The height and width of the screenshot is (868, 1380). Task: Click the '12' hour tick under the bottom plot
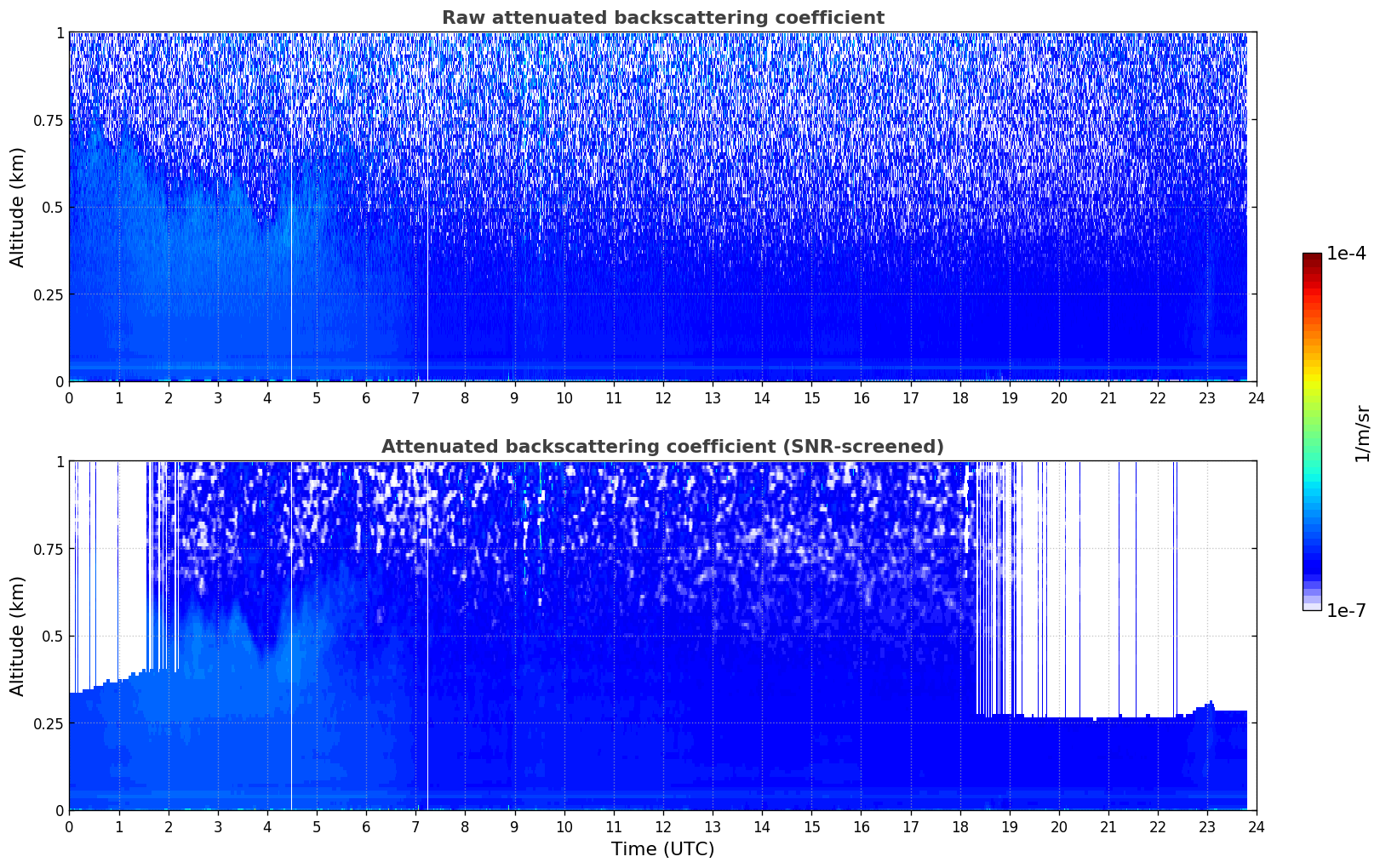click(662, 826)
